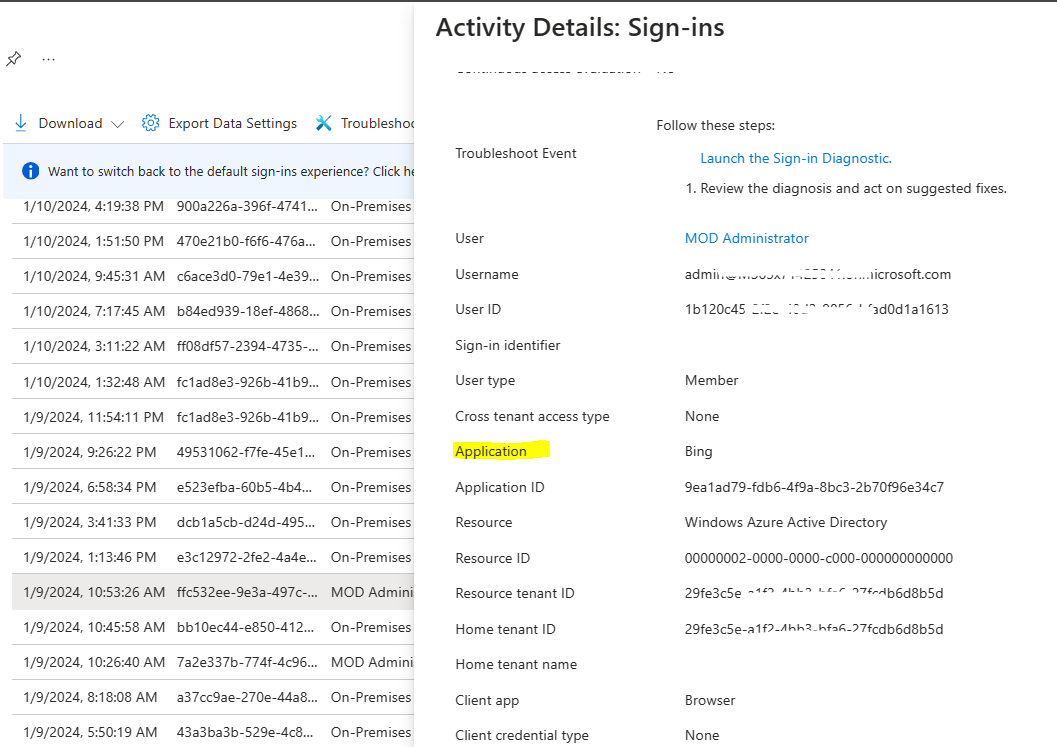Click the default sign-ins experience banner text
The height and width of the screenshot is (747, 1057).
pos(231,171)
